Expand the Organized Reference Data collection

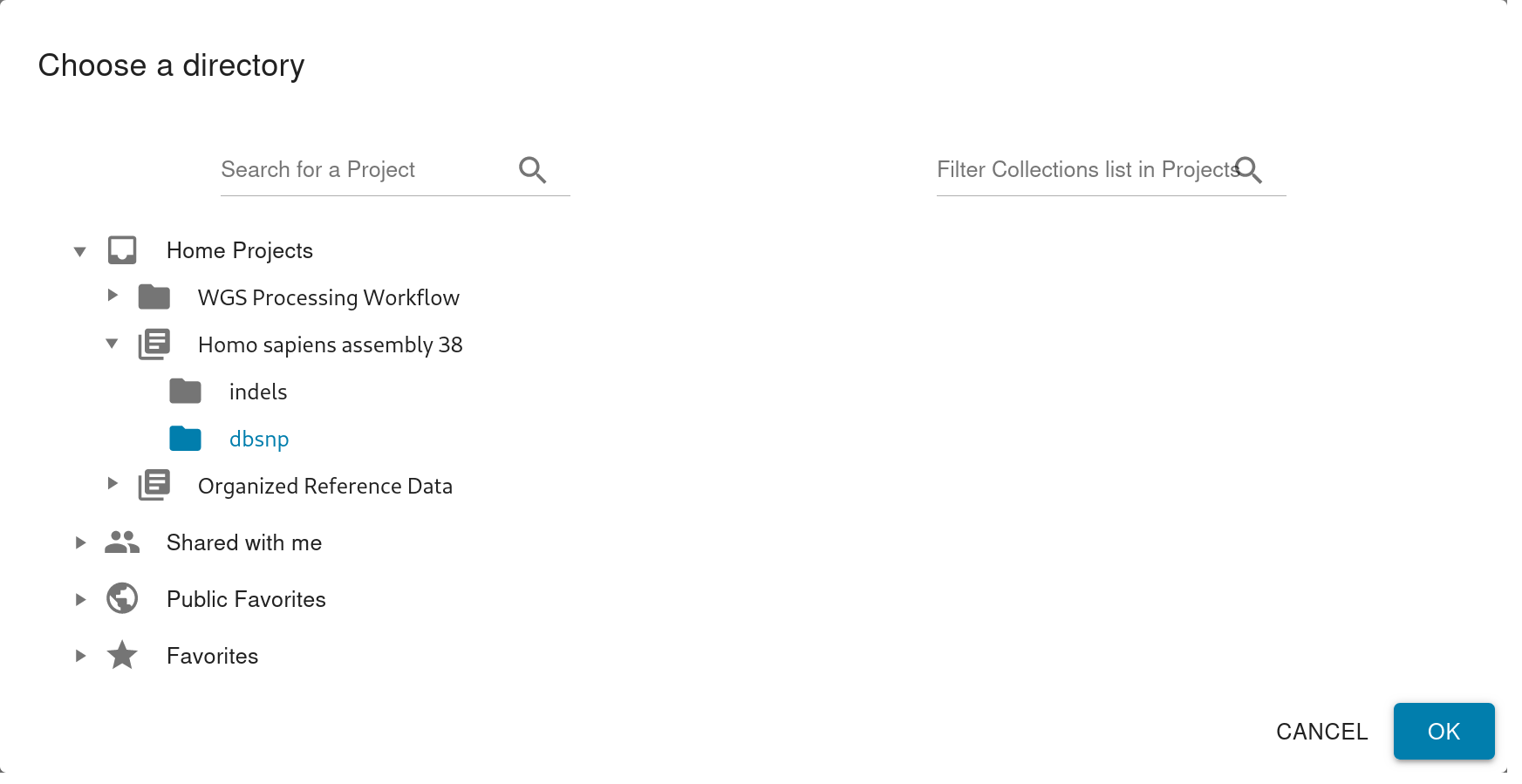113,484
